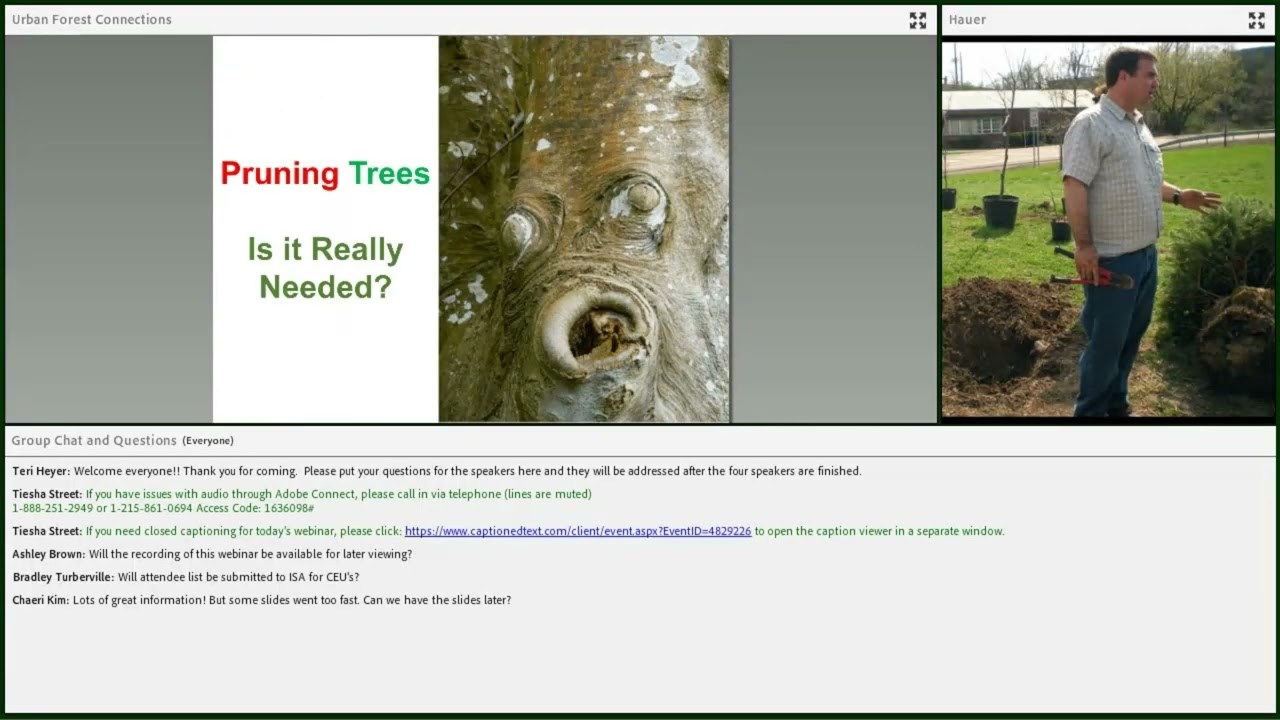The width and height of the screenshot is (1280, 720).
Task: Open the captionedtext.com caption viewer link
Action: [578, 531]
